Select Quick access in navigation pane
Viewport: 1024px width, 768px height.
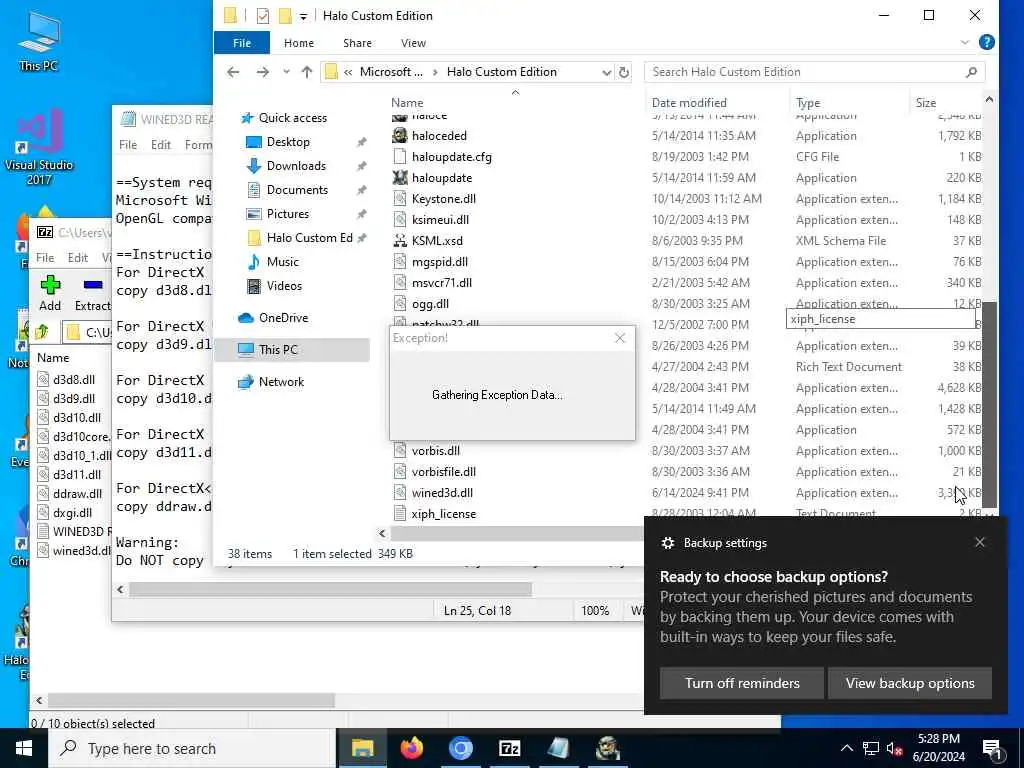(293, 118)
